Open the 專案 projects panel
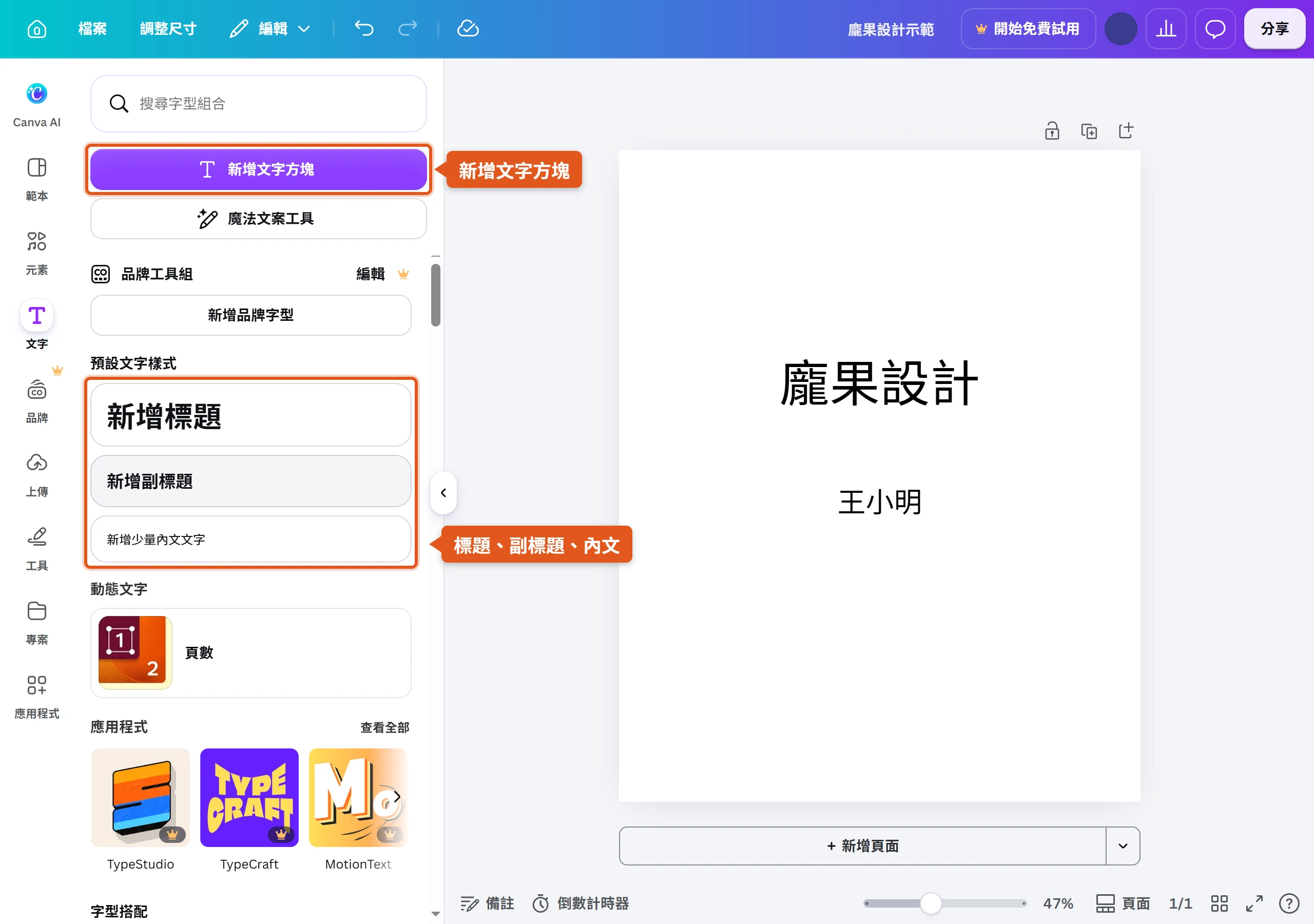1314x924 pixels. pos(36,623)
